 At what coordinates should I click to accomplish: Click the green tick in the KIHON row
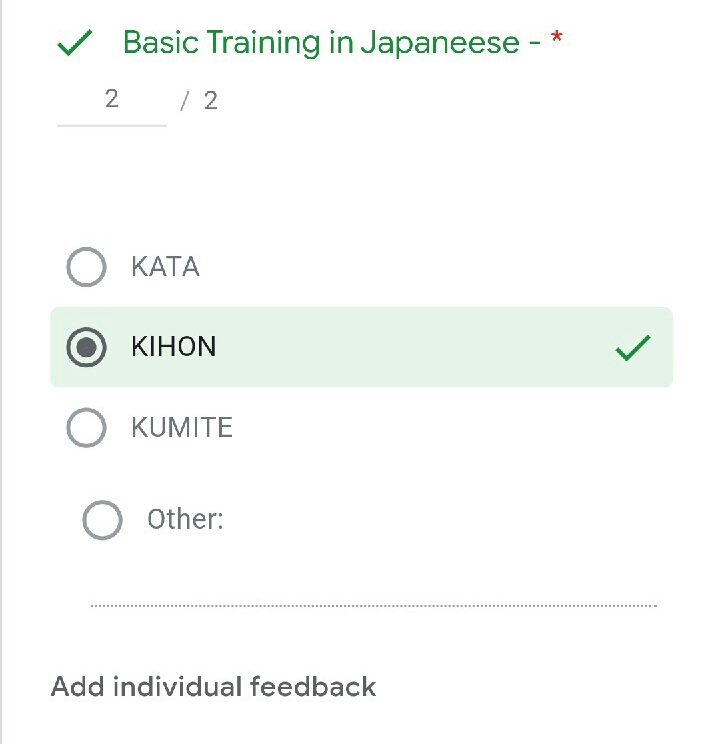pos(632,348)
